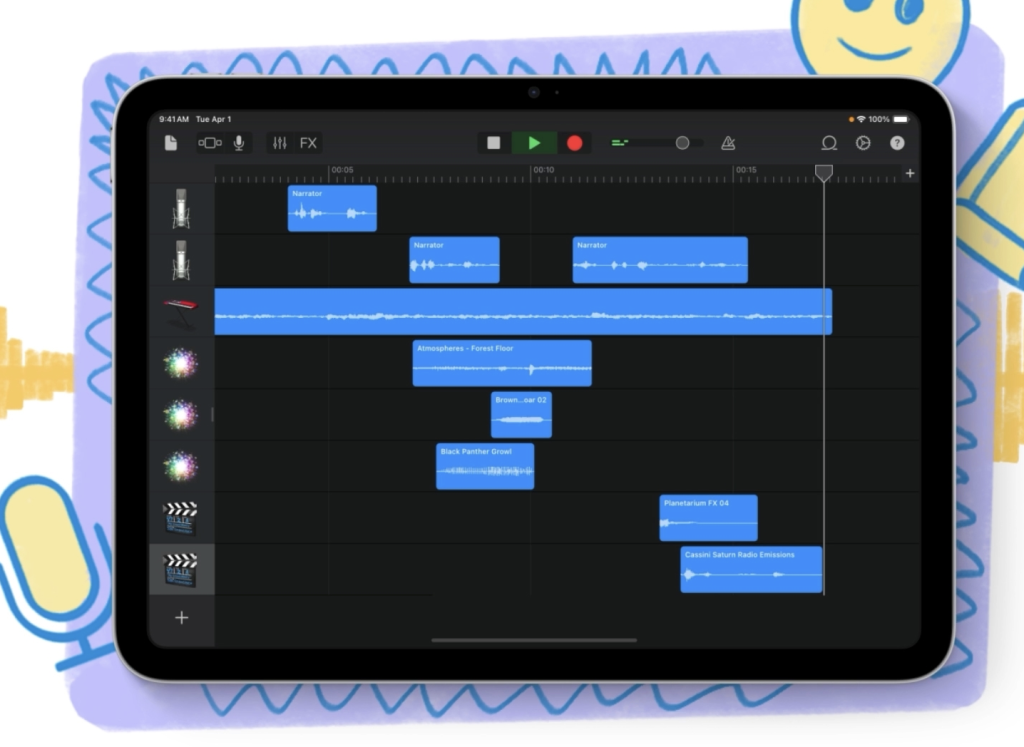
Task: Switch to Tracks view button
Action: [x=210, y=143]
